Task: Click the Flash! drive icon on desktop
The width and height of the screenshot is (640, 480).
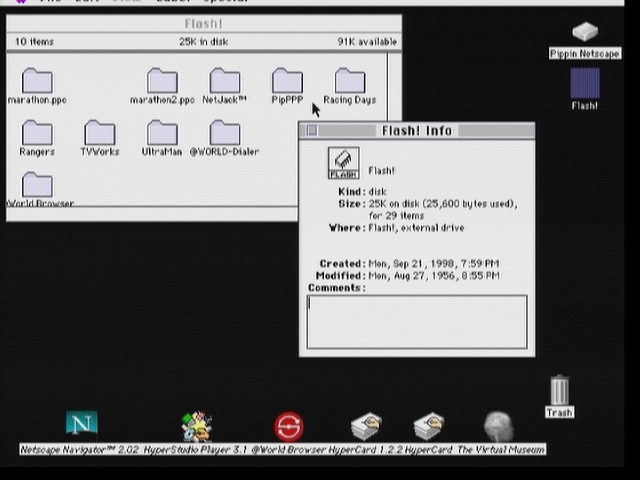Action: tap(585, 83)
